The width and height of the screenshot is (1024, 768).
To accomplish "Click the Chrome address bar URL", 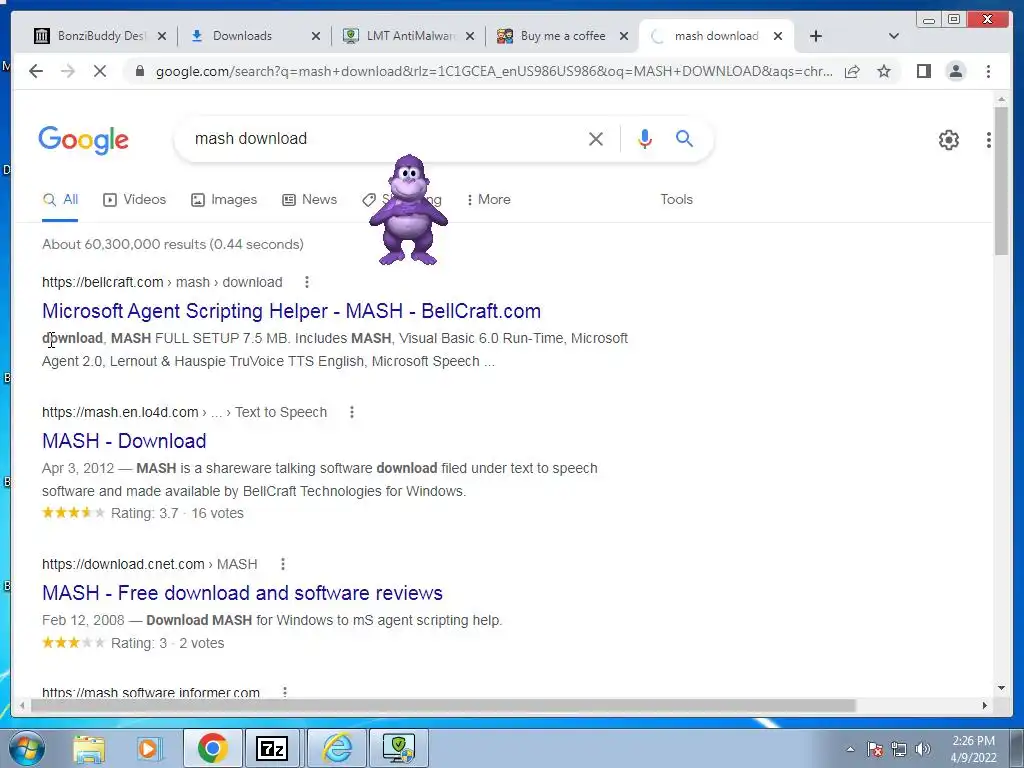I will (494, 71).
